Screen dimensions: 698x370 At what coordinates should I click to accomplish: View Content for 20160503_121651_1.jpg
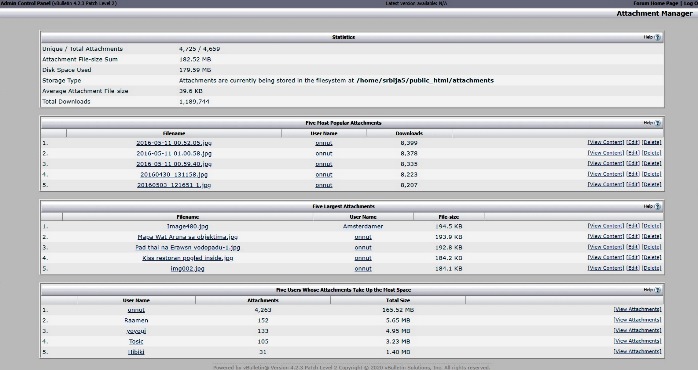click(x=606, y=184)
